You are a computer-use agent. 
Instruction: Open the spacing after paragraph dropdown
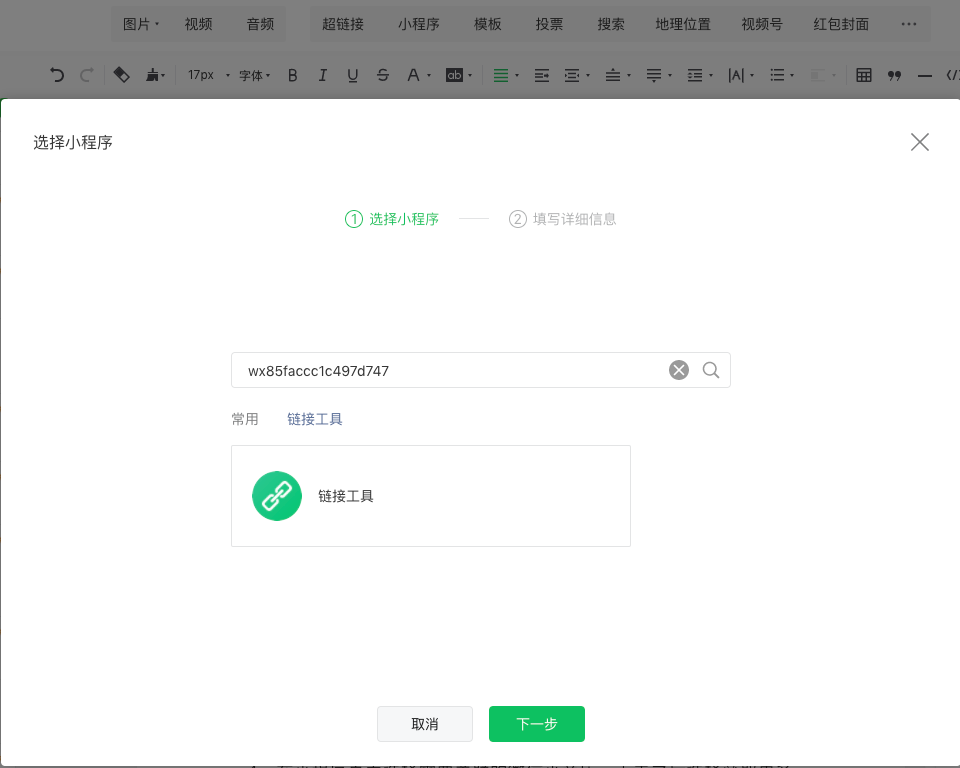pos(659,75)
